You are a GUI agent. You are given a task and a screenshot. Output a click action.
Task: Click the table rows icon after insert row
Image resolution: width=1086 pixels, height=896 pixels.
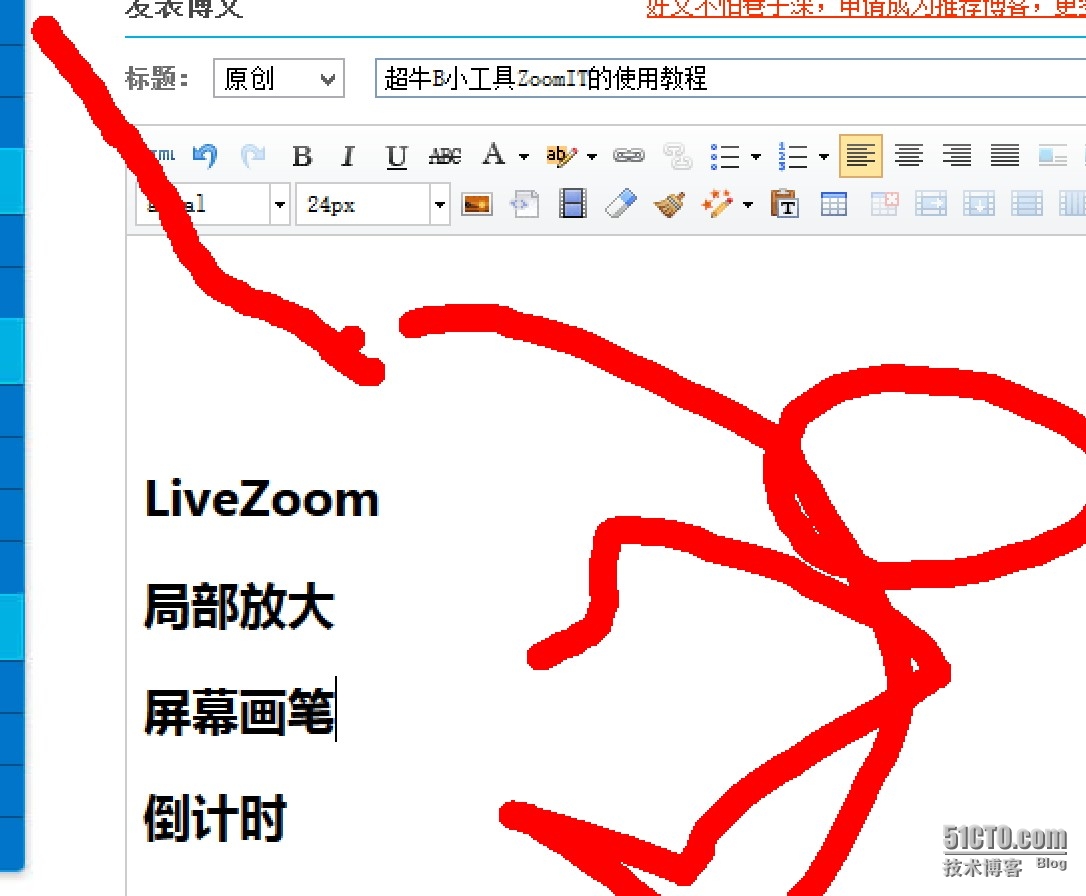click(x=1026, y=204)
